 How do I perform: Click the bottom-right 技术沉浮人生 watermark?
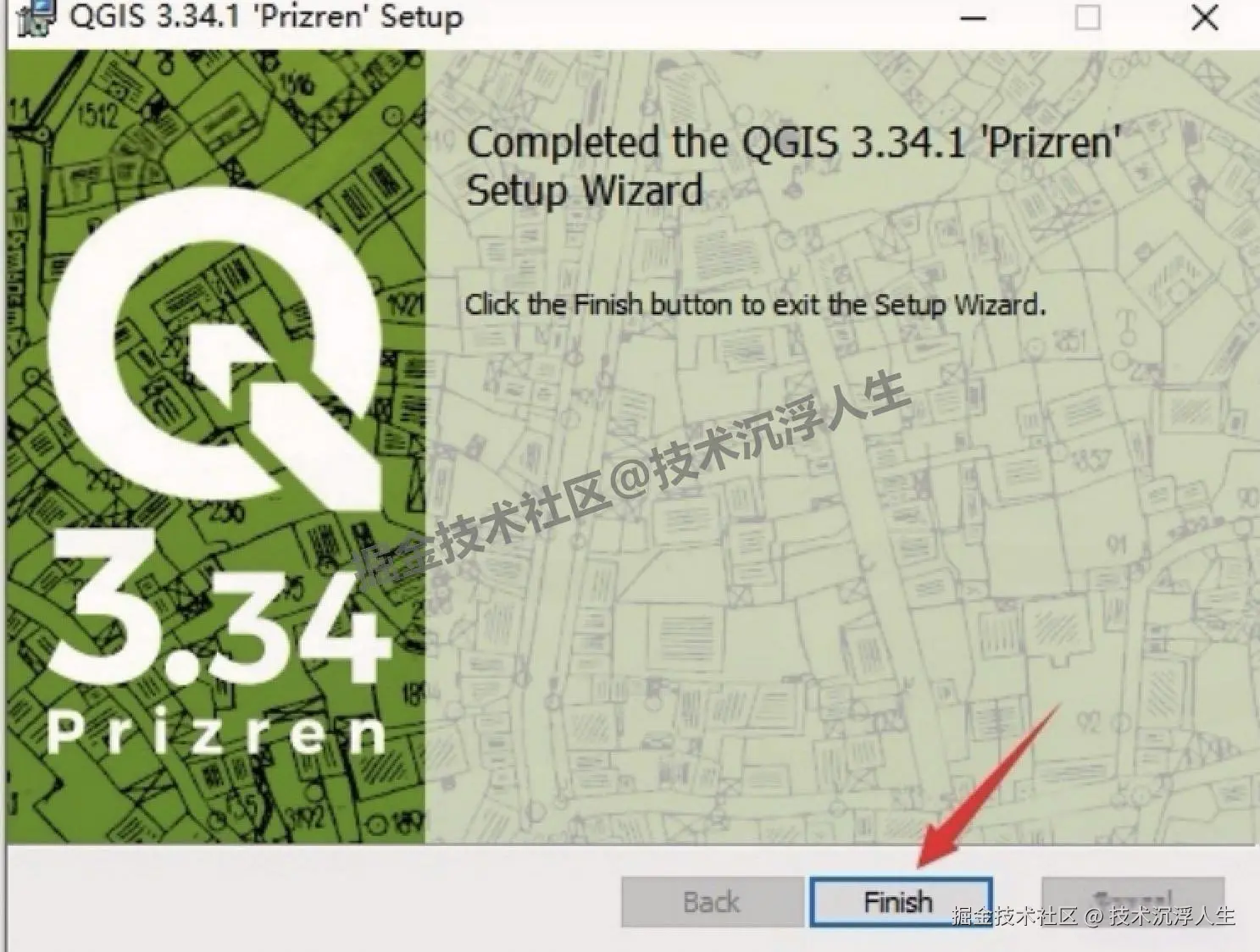(x=1173, y=915)
